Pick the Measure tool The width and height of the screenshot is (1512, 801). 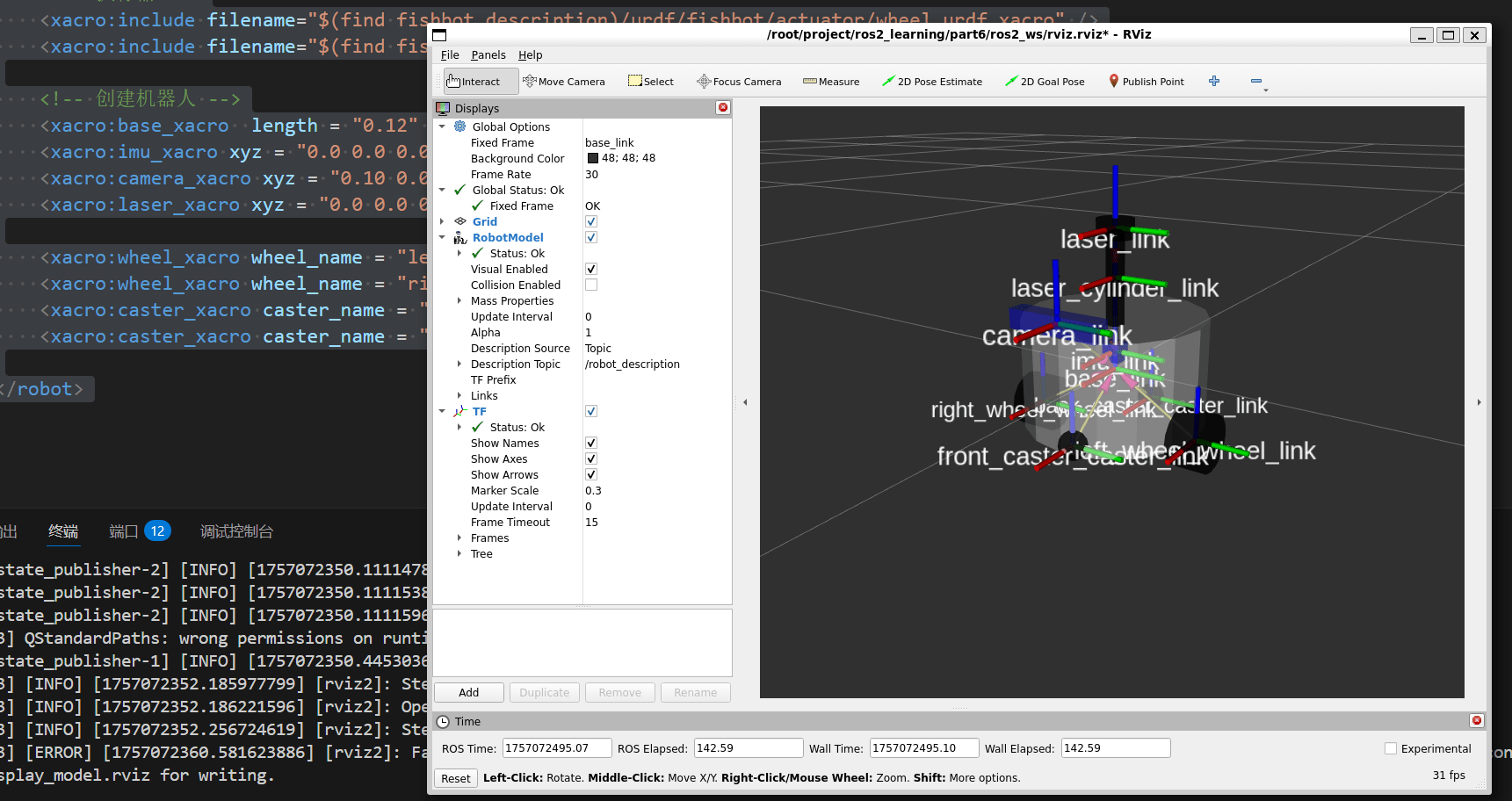(x=831, y=82)
